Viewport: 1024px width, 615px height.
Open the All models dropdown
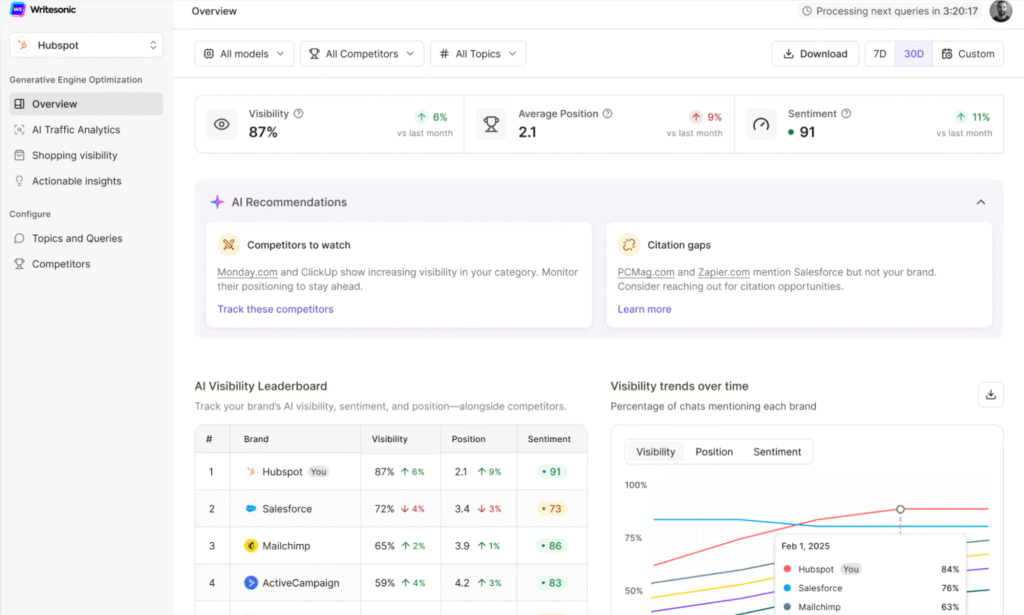pos(244,54)
